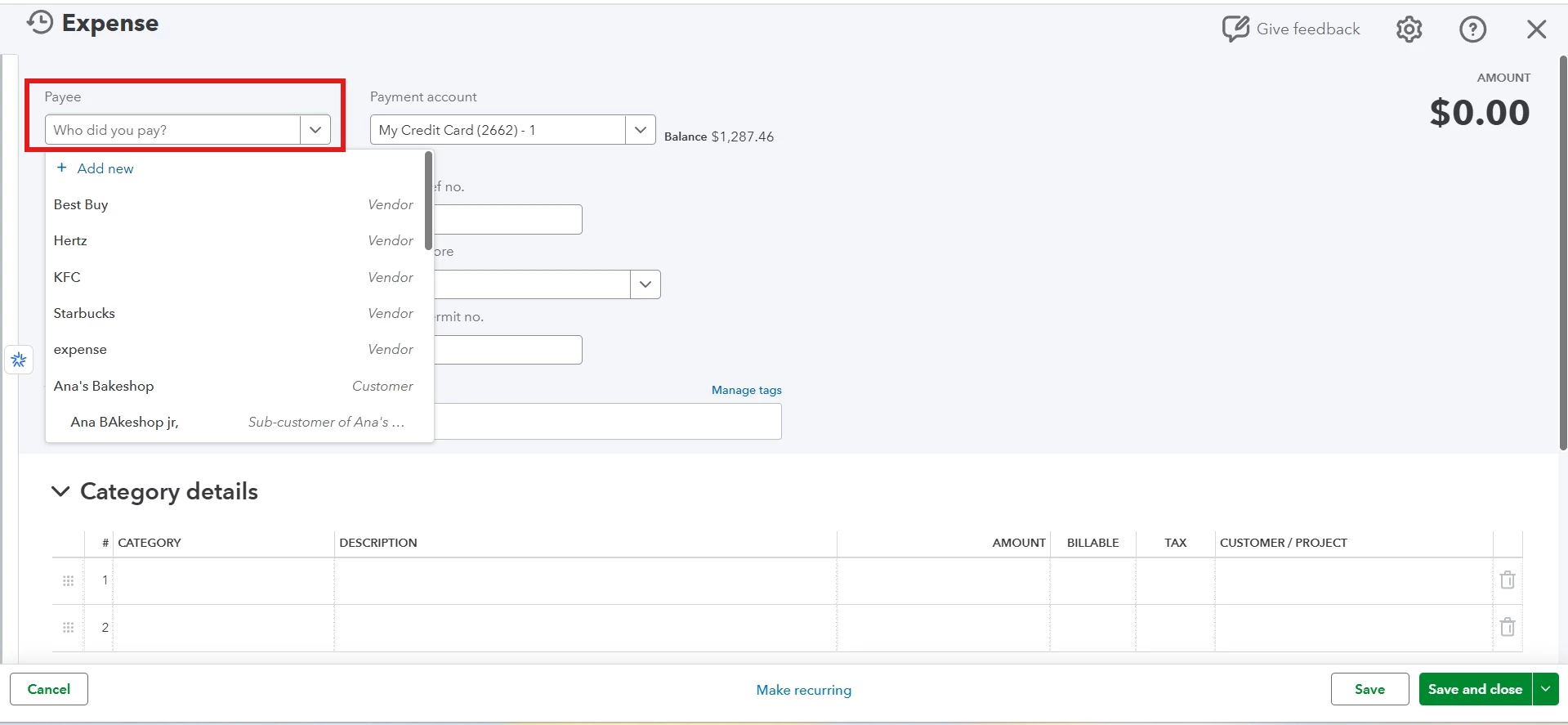Select Ana's Bakeshop customer
1568x725 pixels.
[234, 386]
